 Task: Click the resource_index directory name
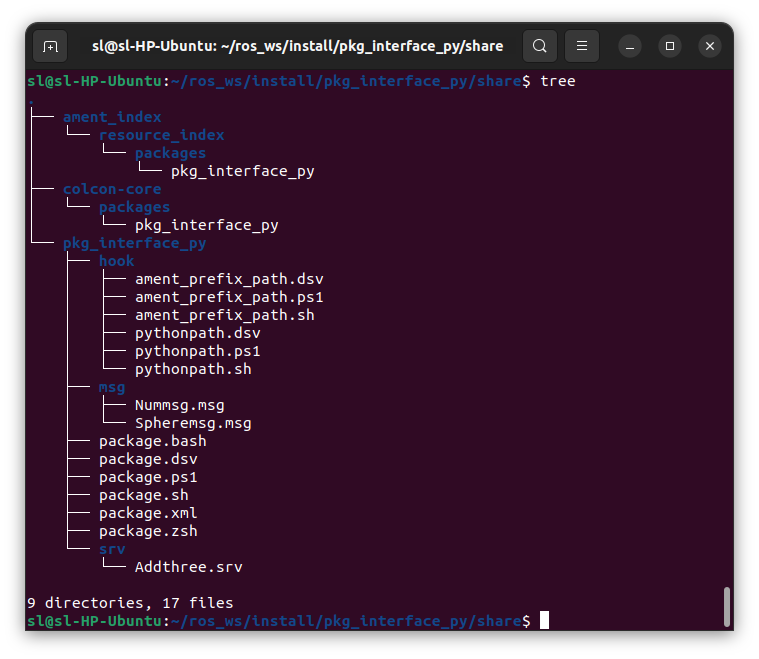tap(162, 135)
